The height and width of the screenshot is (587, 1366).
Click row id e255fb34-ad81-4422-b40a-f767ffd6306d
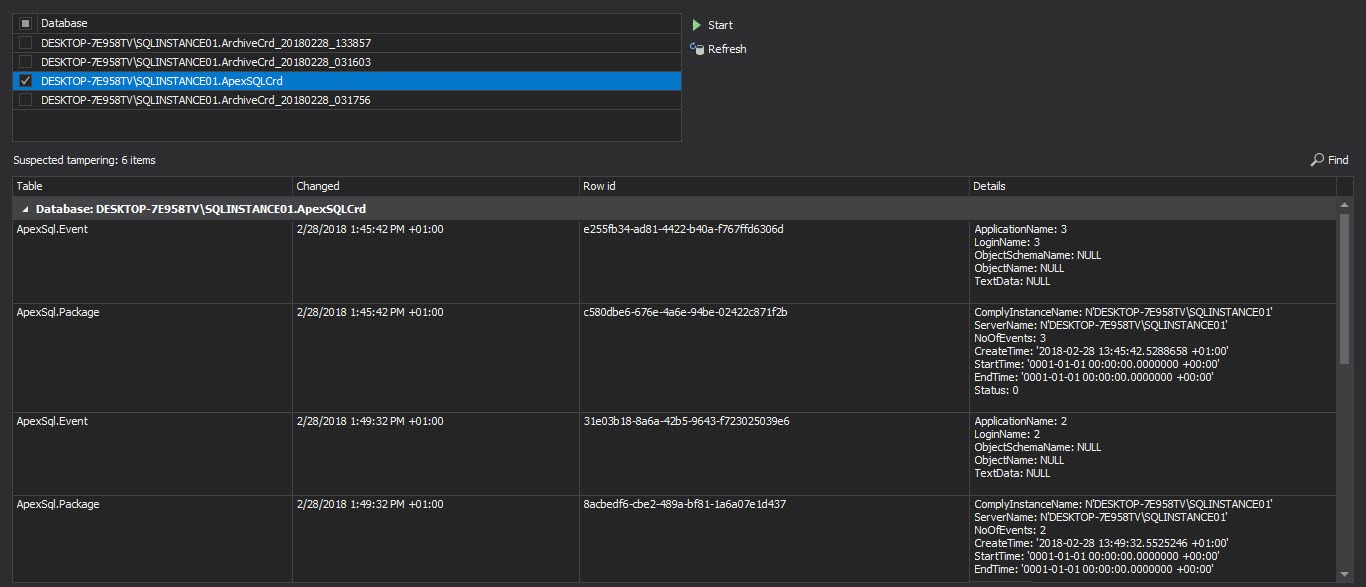coord(683,229)
